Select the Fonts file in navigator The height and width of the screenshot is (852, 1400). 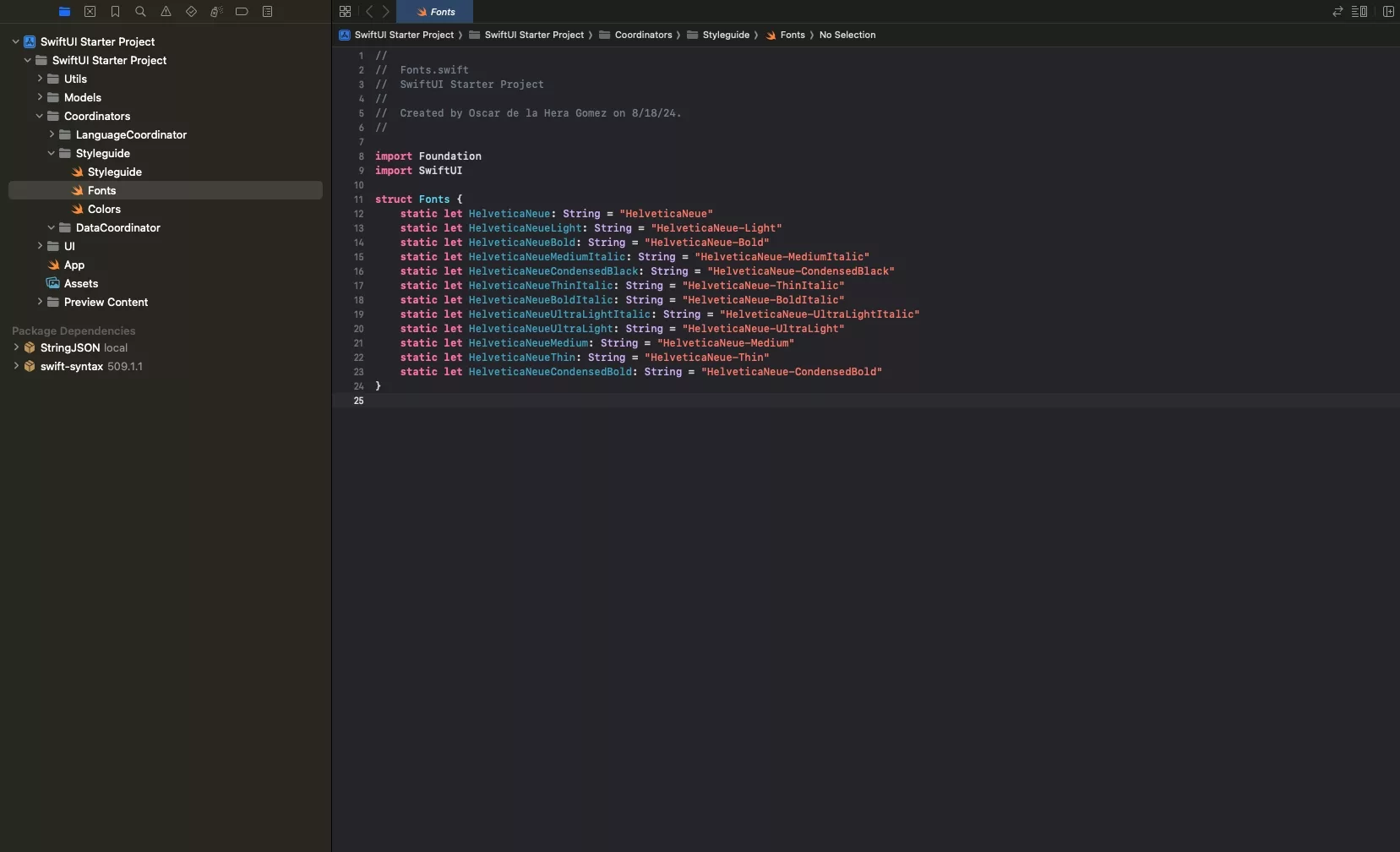(x=166, y=190)
